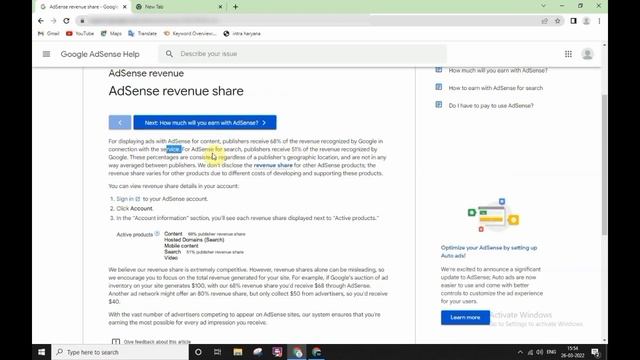Go to Next: How much will you earn
640x360 pixels.
tap(205, 122)
